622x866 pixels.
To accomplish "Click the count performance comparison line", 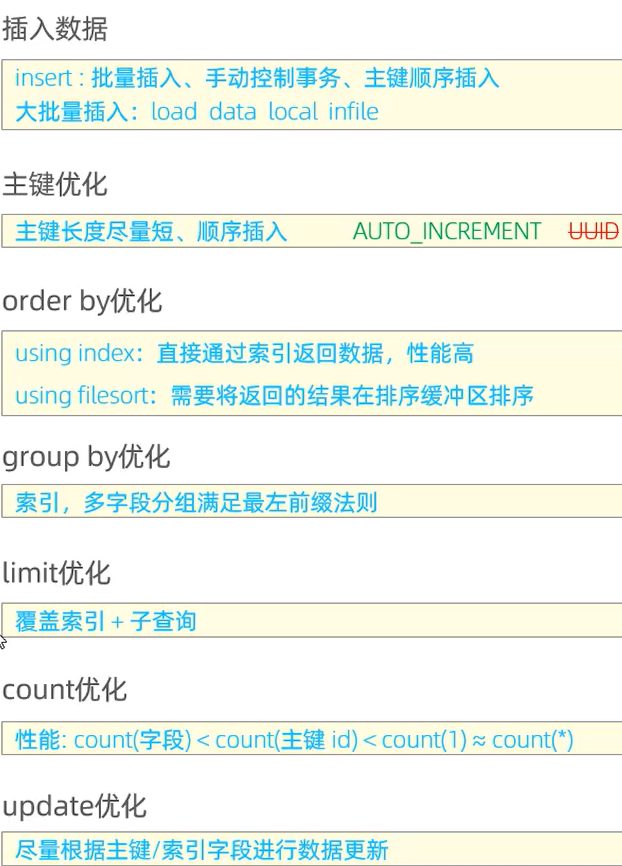I will [x=294, y=740].
